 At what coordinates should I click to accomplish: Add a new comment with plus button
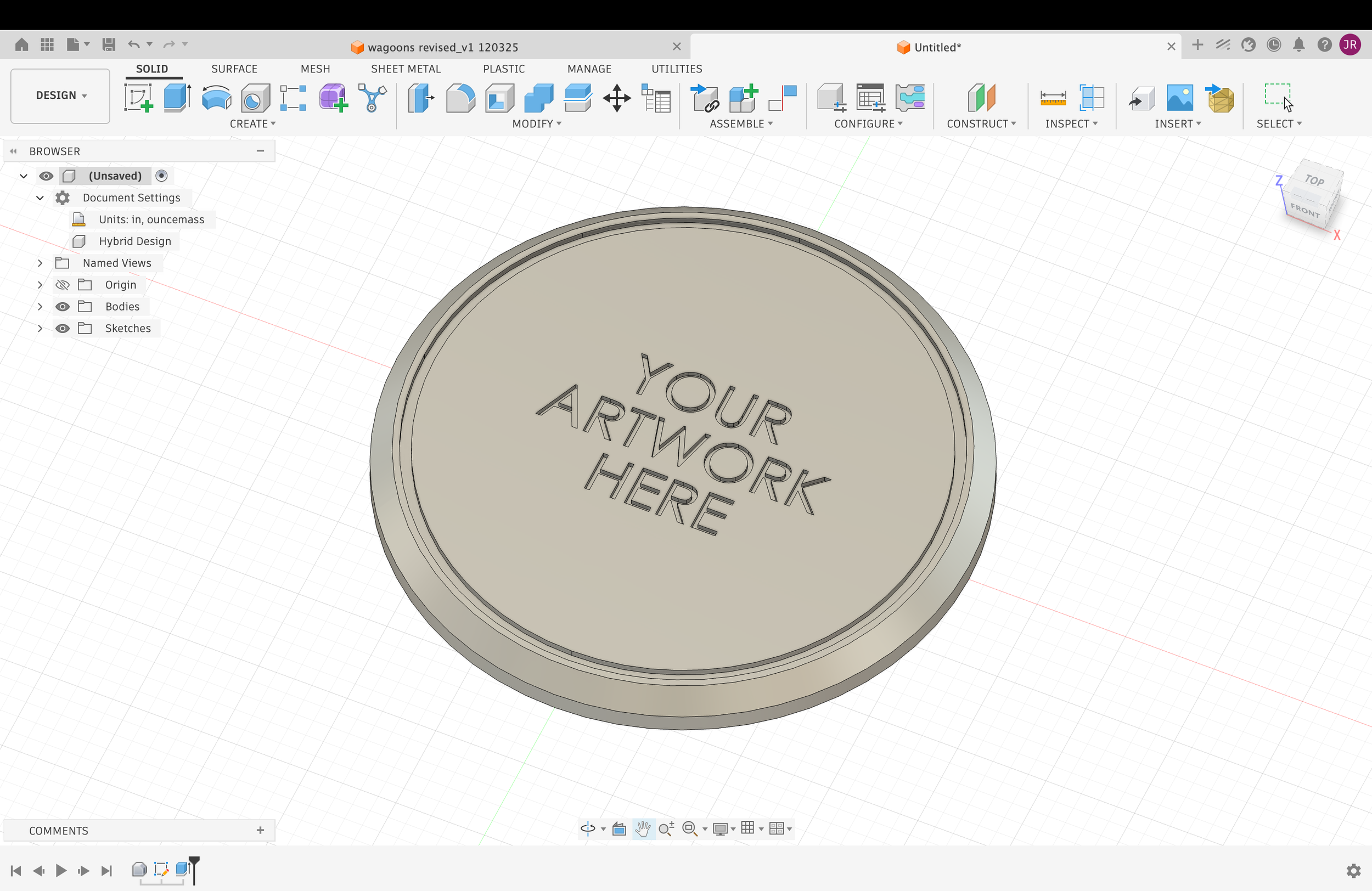[261, 831]
